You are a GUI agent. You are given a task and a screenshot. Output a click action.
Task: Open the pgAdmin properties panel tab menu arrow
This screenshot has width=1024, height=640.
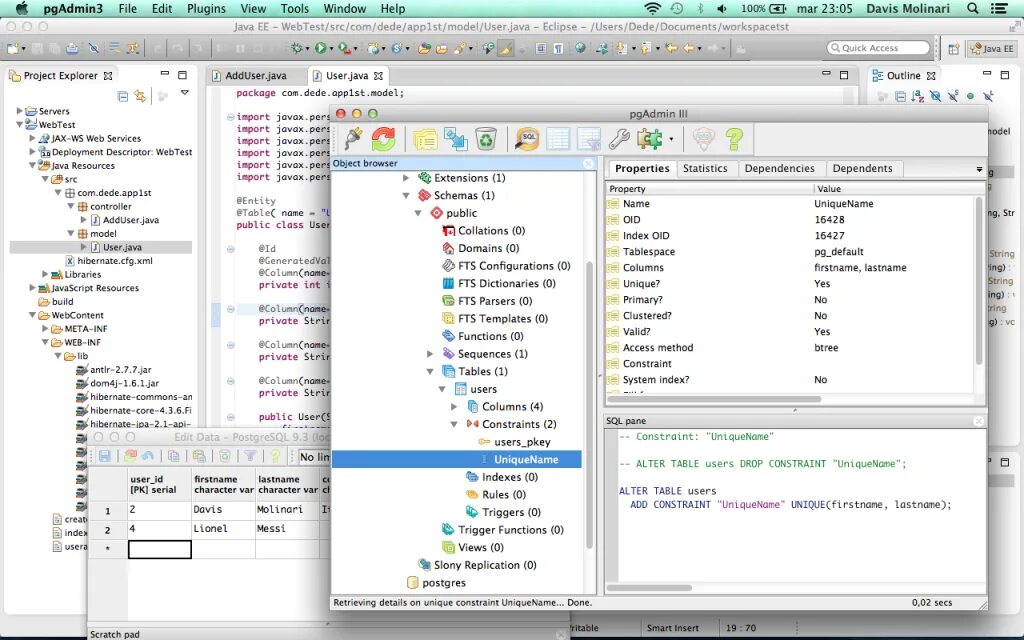click(979, 169)
